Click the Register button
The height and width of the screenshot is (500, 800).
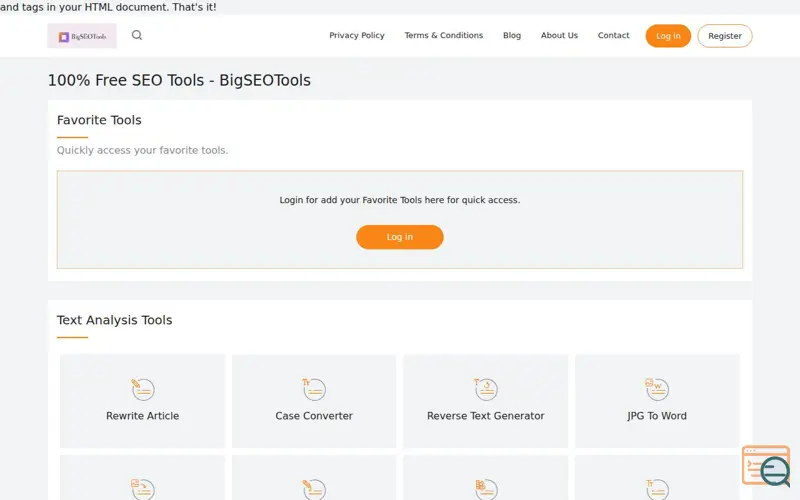tap(724, 36)
